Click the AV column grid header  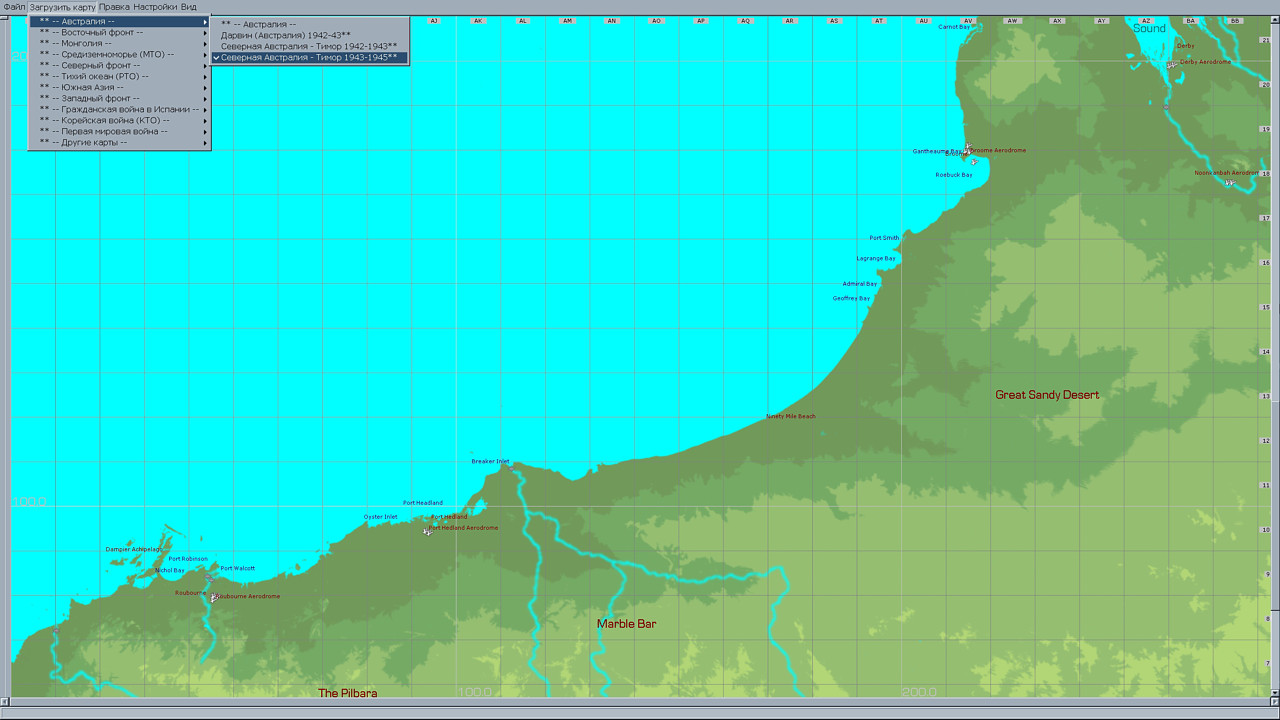967,20
